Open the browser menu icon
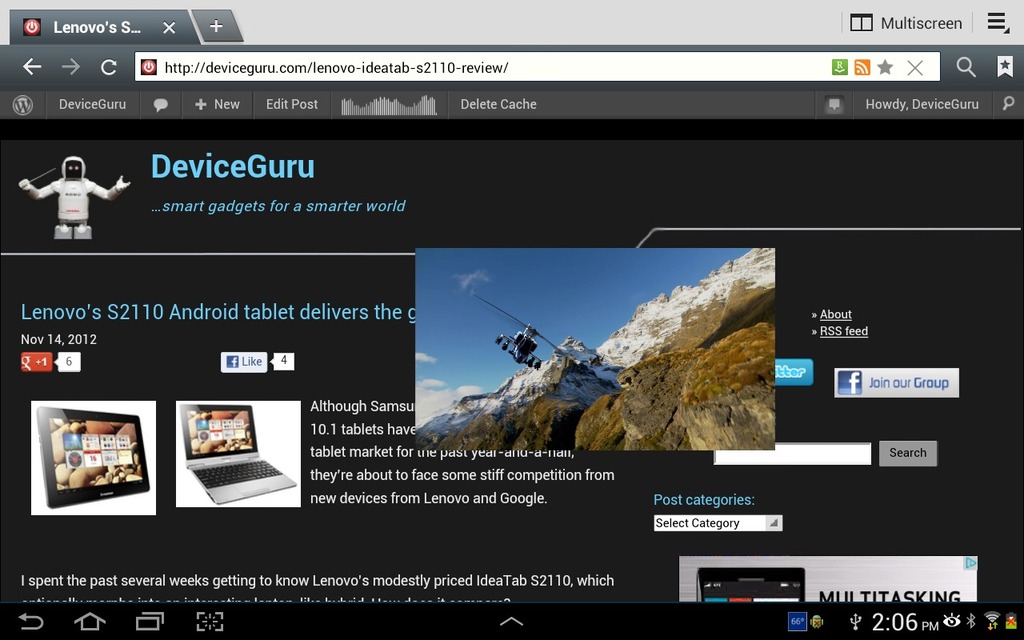Viewport: 1024px width, 640px height. (x=998, y=23)
